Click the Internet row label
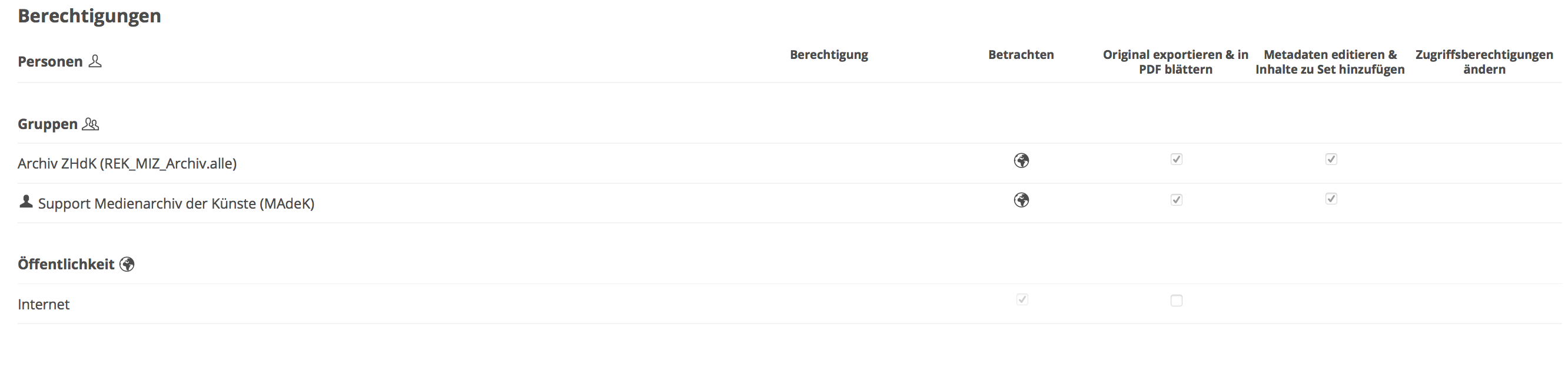Image resolution: width=1568 pixels, height=376 pixels. tap(43, 304)
